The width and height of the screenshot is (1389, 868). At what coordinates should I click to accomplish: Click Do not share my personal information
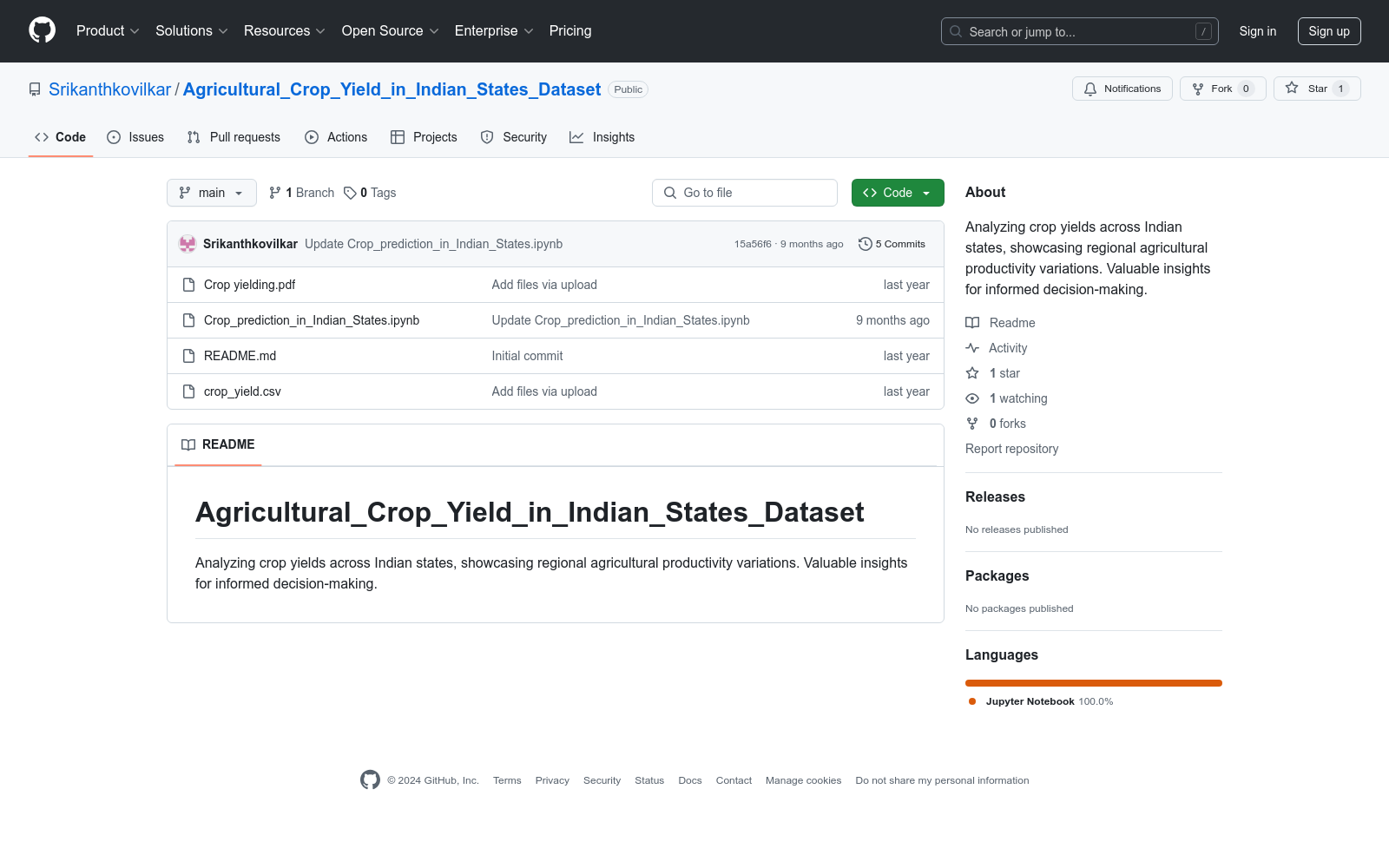(x=942, y=780)
